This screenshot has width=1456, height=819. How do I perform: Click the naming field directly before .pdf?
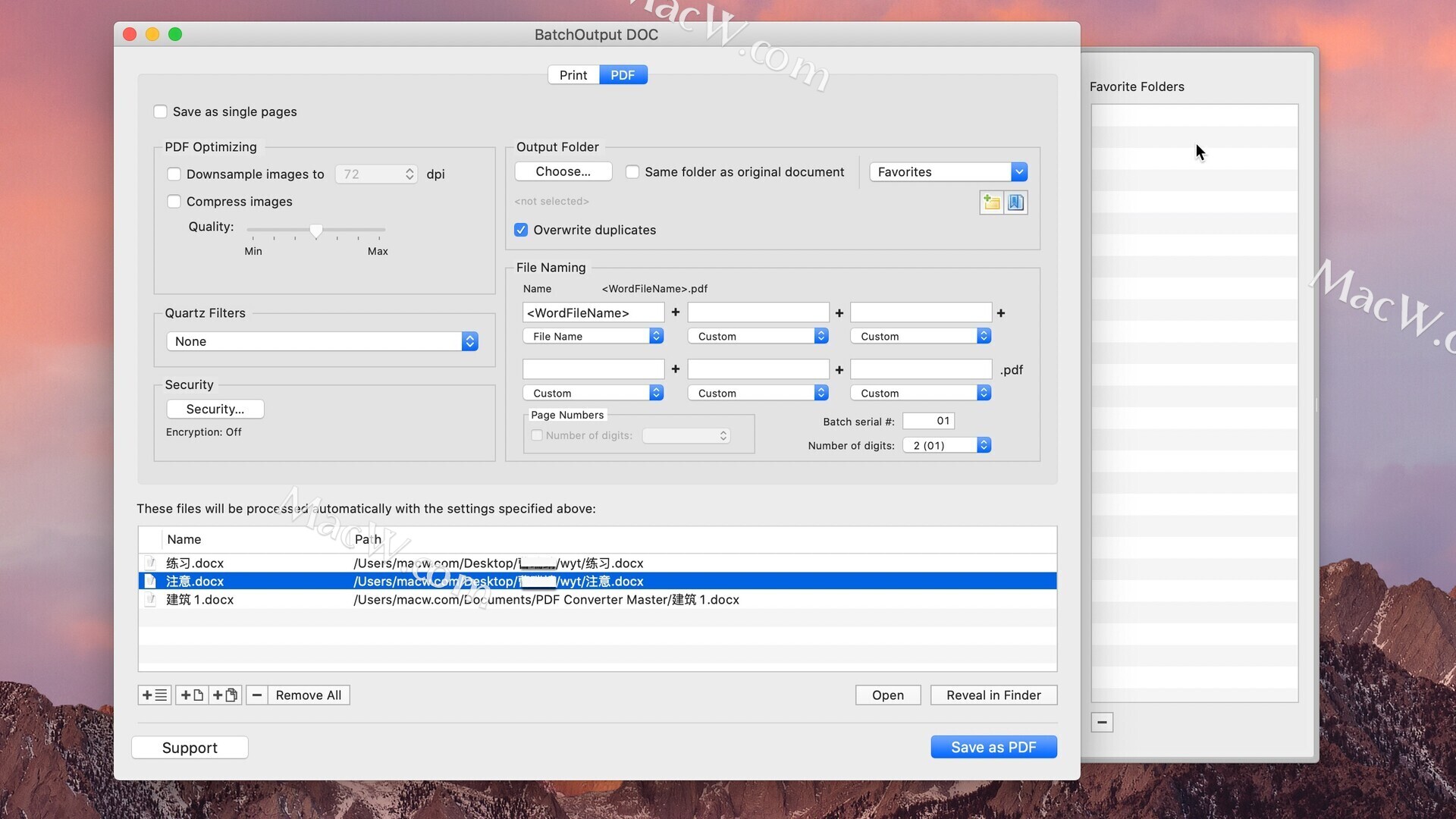921,369
